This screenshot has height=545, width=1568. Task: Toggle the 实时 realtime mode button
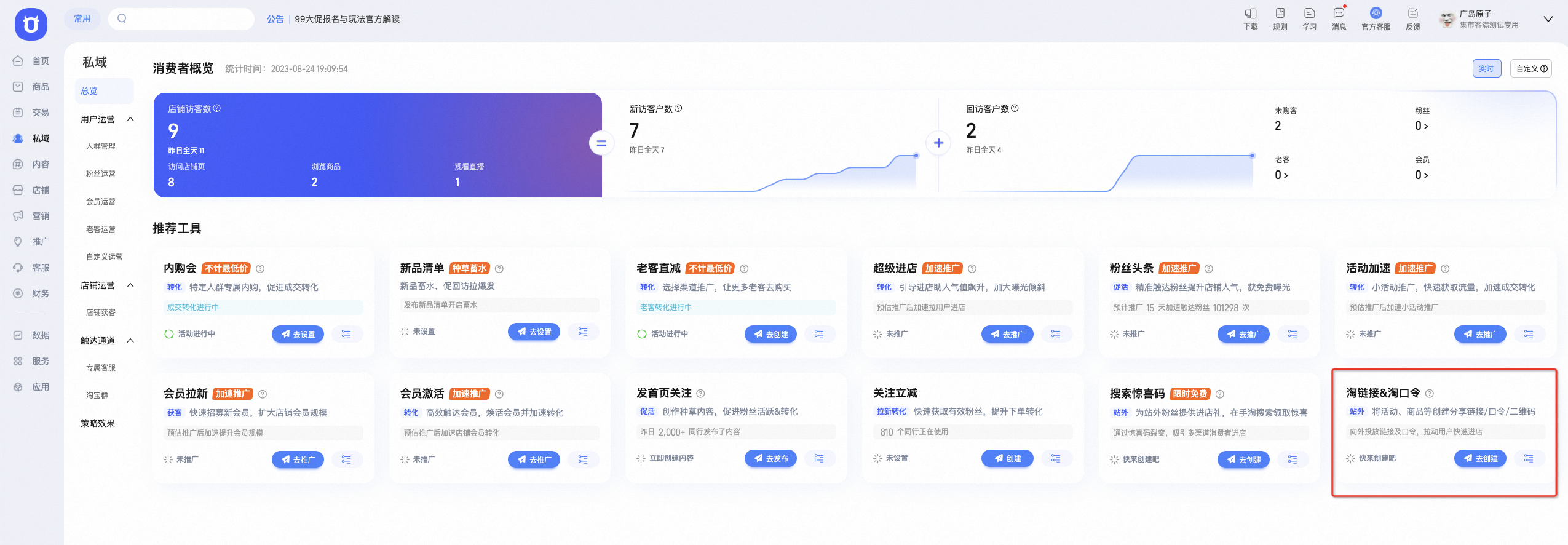[x=1486, y=68]
